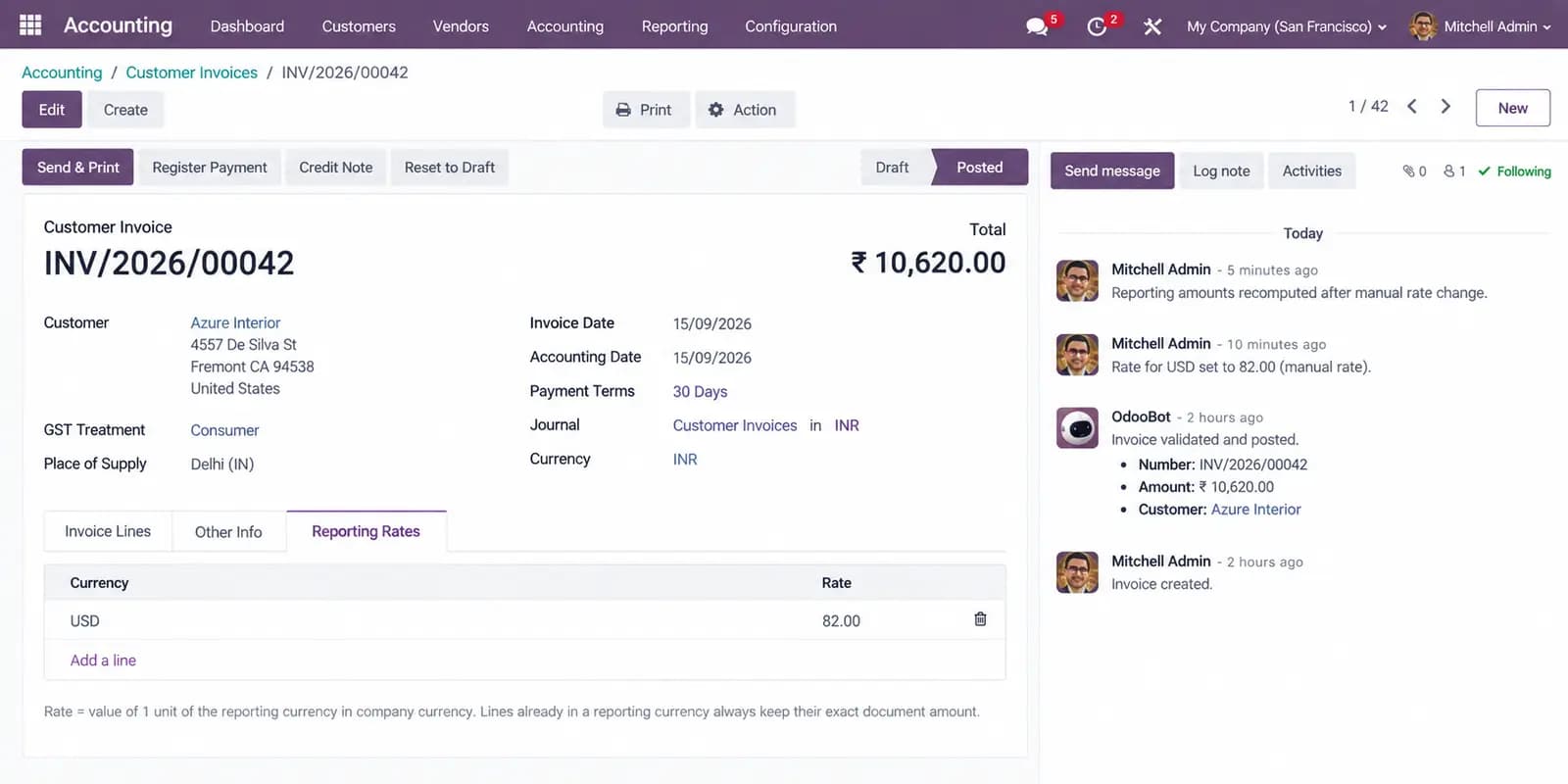Click the attachments paperclip counter
The width and height of the screenshot is (1568, 784).
[1414, 171]
